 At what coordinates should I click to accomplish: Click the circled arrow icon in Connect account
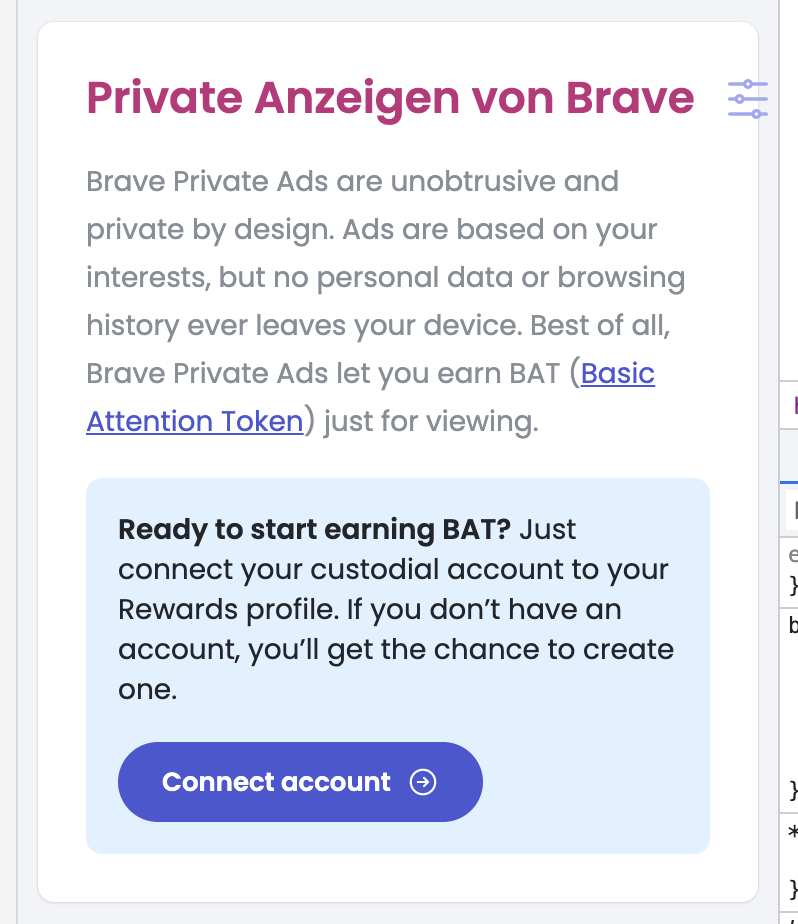tap(423, 782)
